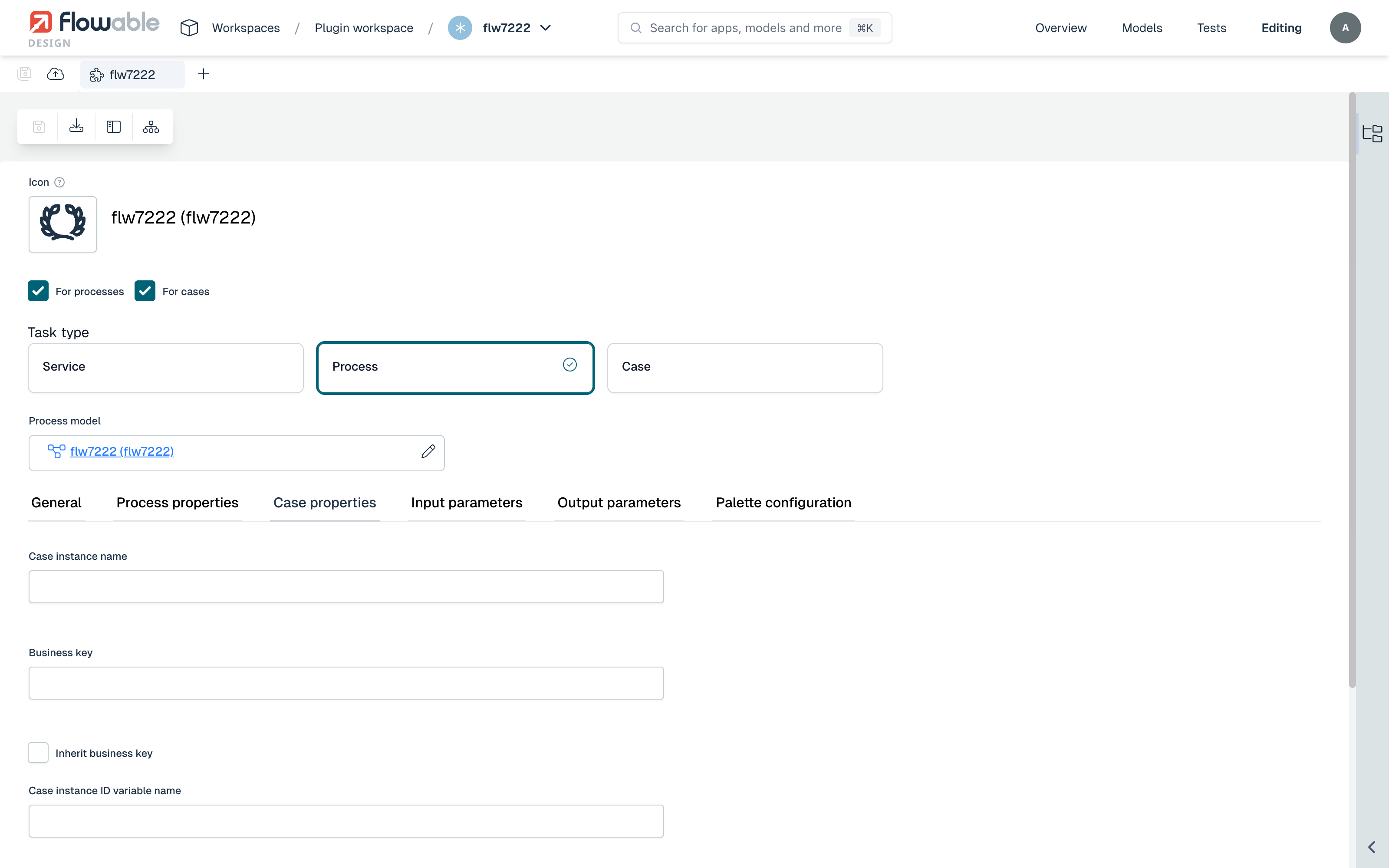Switch to the Case properties tab

(x=325, y=502)
